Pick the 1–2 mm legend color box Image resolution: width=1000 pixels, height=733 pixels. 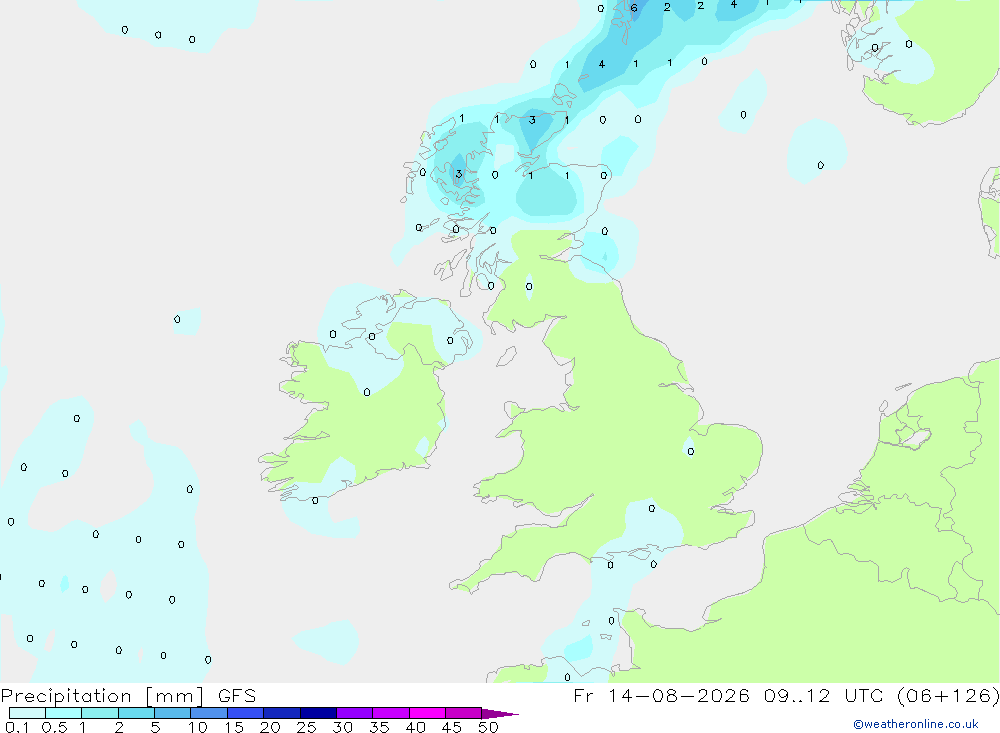(100, 713)
